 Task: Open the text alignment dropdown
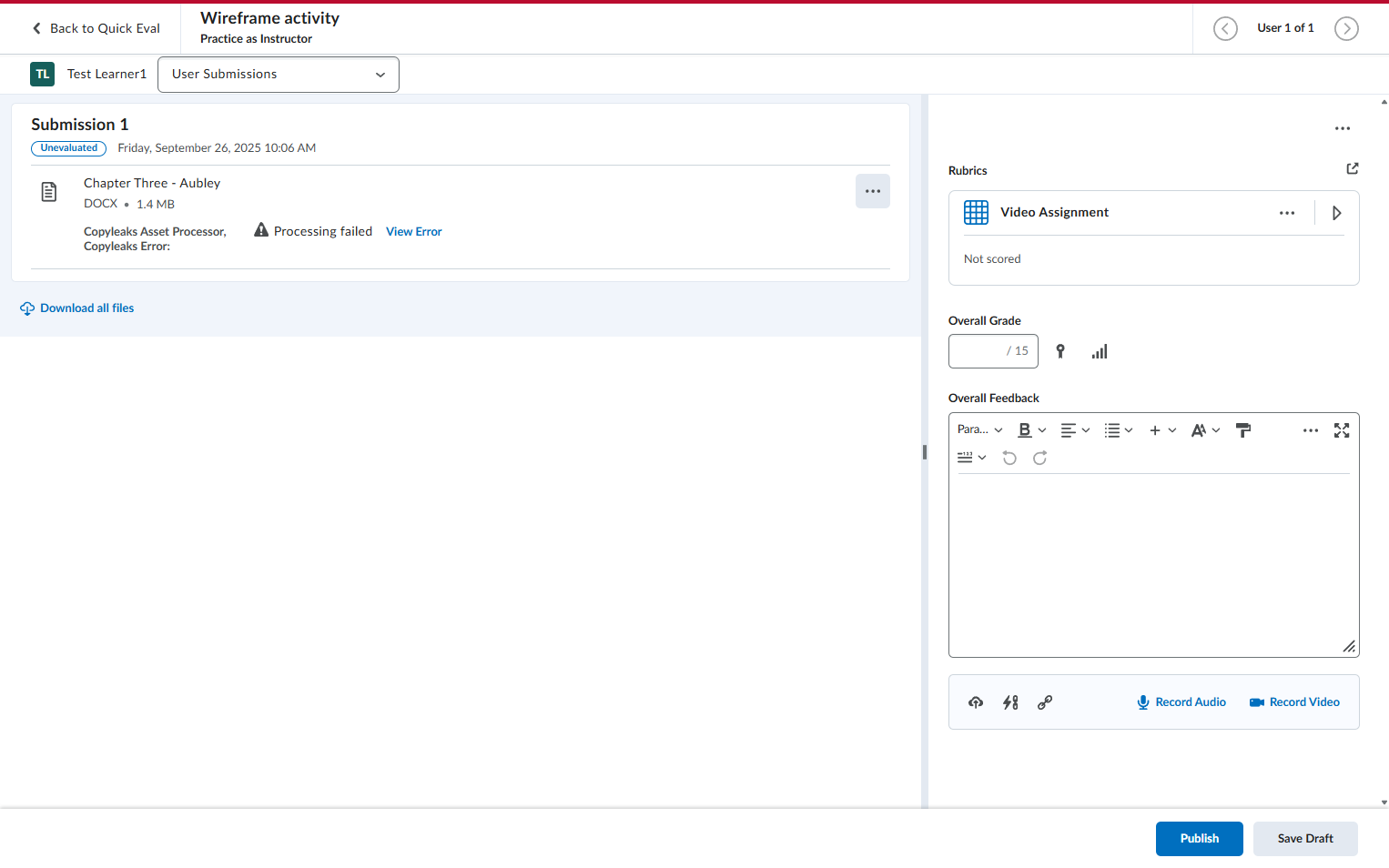(1075, 430)
